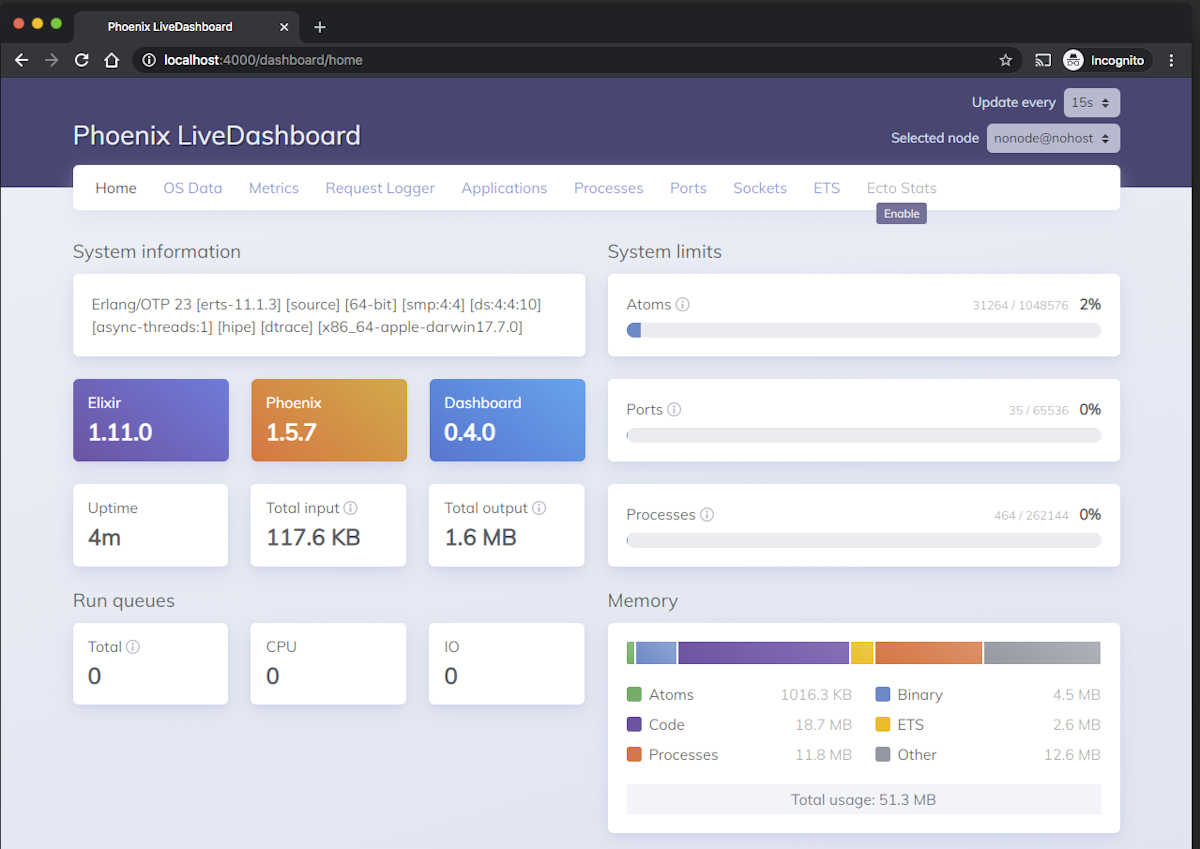Open the Chrome three-dot menu

(x=1171, y=60)
